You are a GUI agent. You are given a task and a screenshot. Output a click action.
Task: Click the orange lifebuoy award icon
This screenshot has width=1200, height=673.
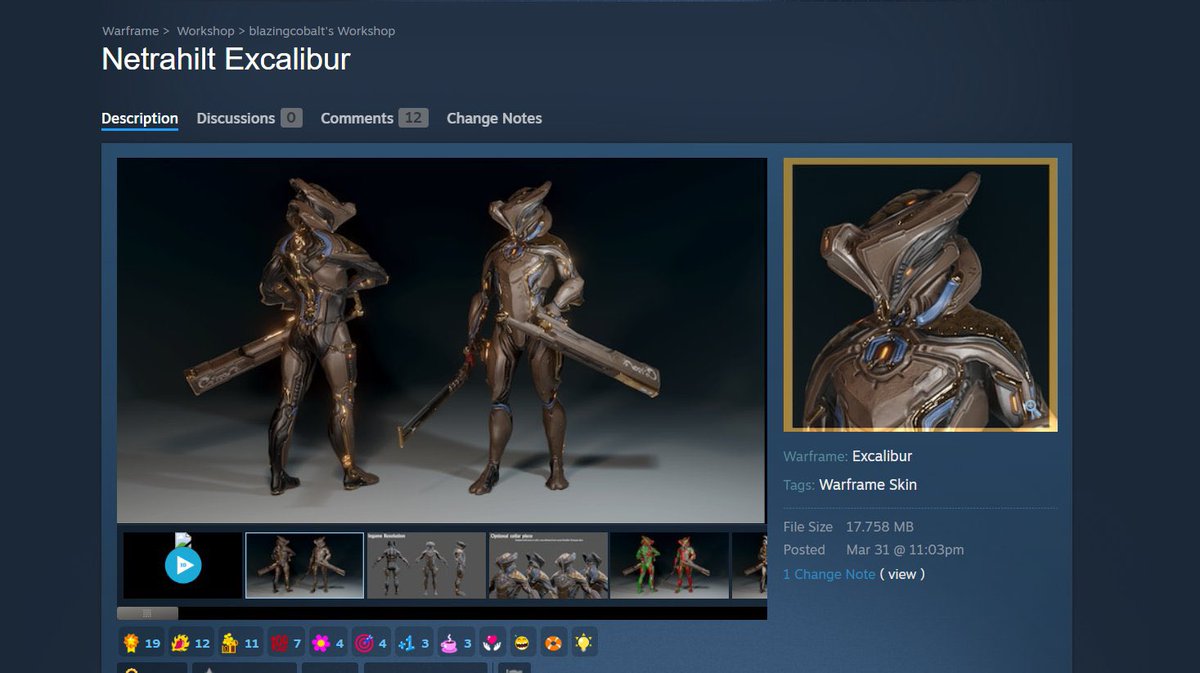pos(554,643)
